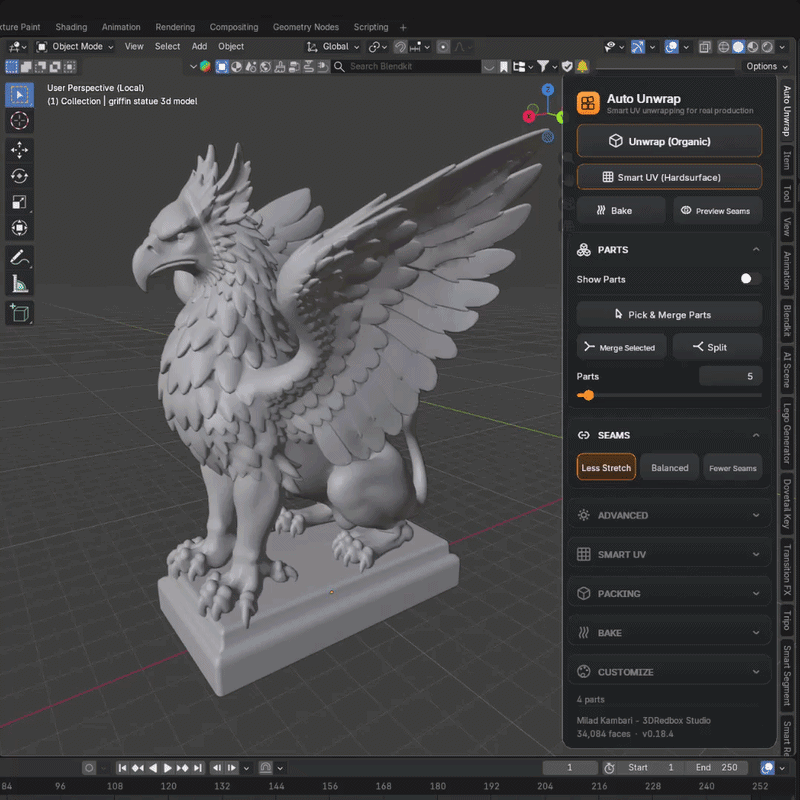This screenshot has height=800, width=800.
Task: Jump to the timeline start frame
Action: [x=122, y=768]
